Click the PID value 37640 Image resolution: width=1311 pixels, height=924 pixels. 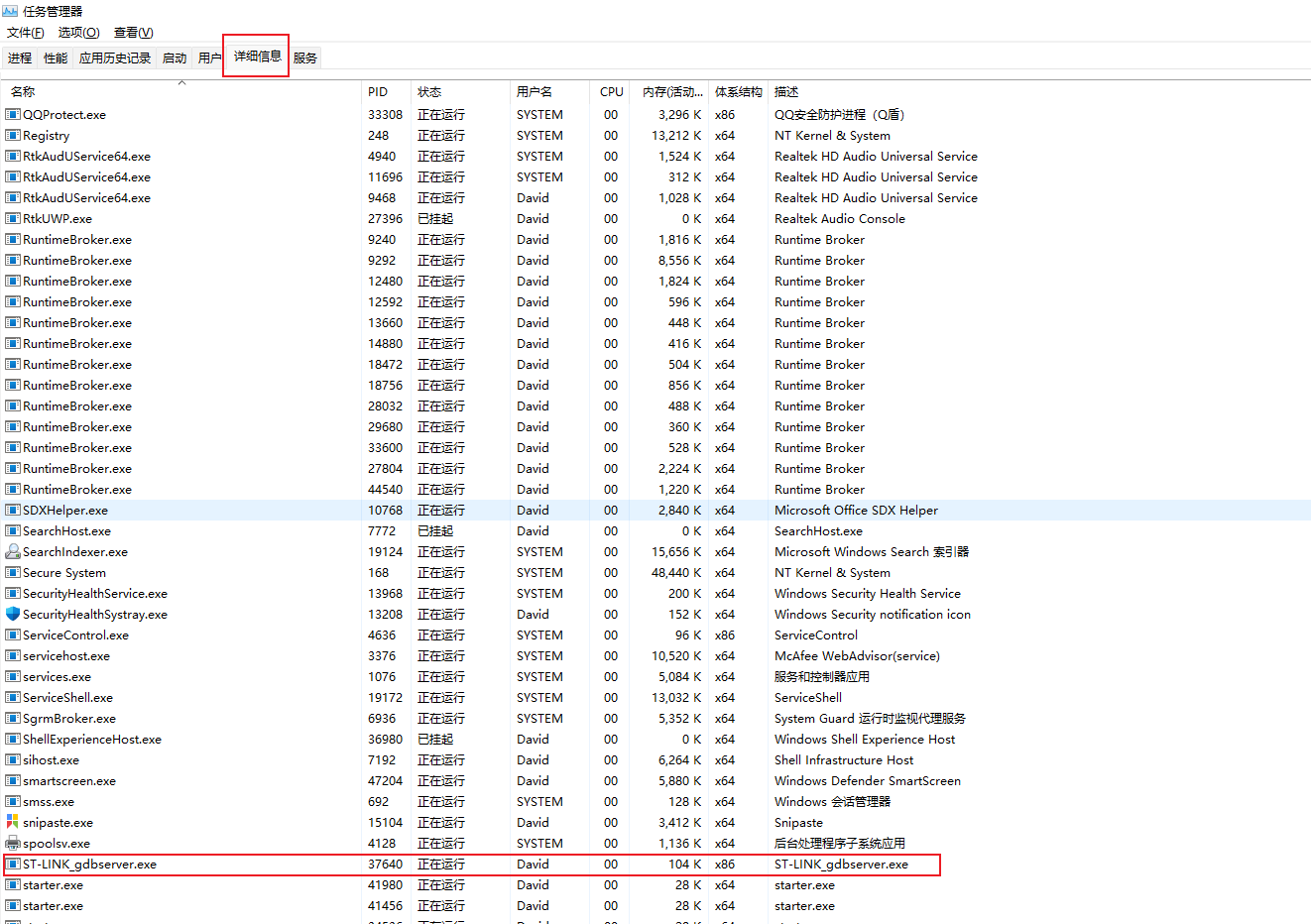[385, 864]
